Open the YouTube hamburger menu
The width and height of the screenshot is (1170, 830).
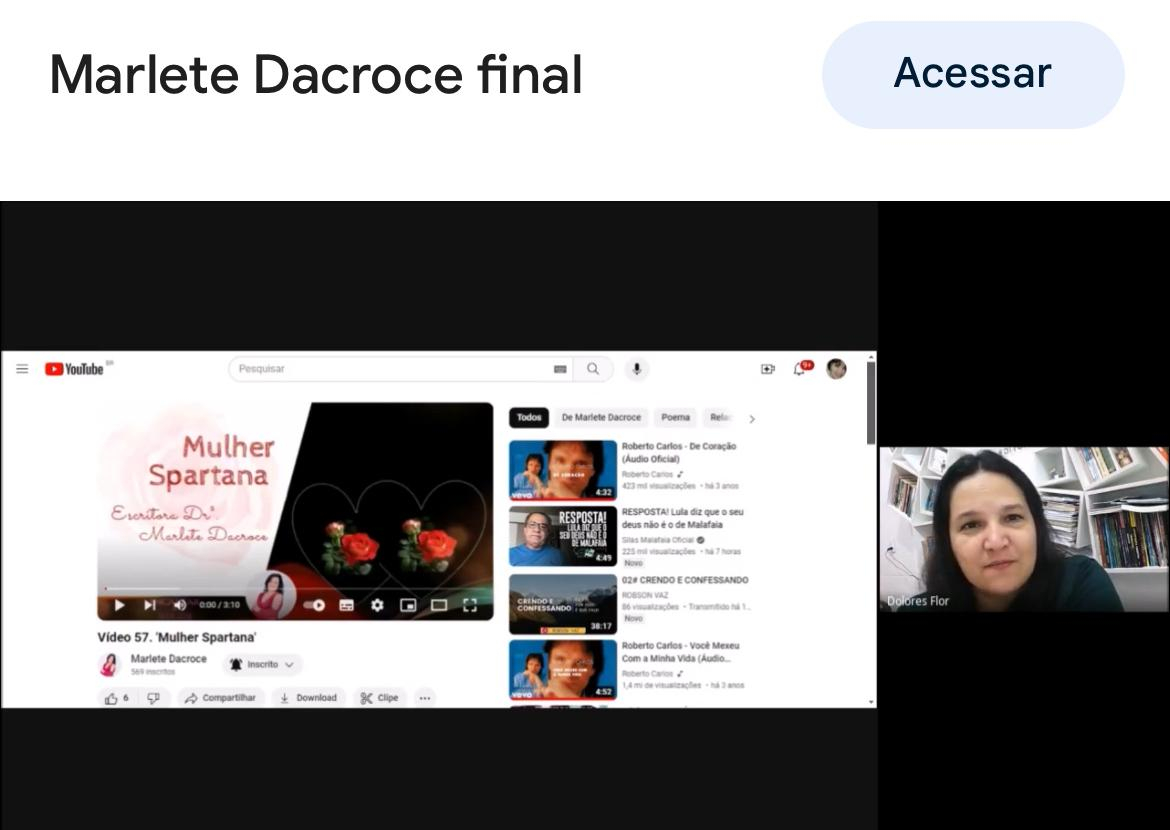(22, 369)
